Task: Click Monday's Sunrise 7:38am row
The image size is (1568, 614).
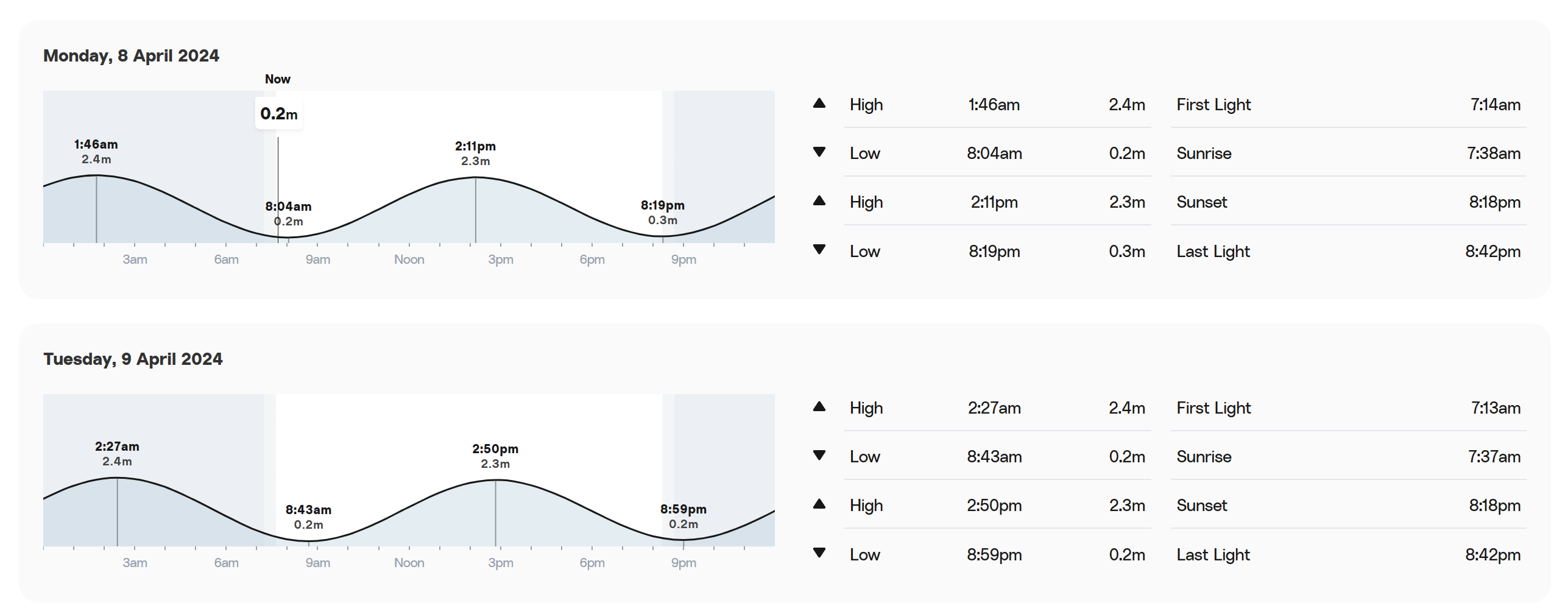Action: [1347, 153]
